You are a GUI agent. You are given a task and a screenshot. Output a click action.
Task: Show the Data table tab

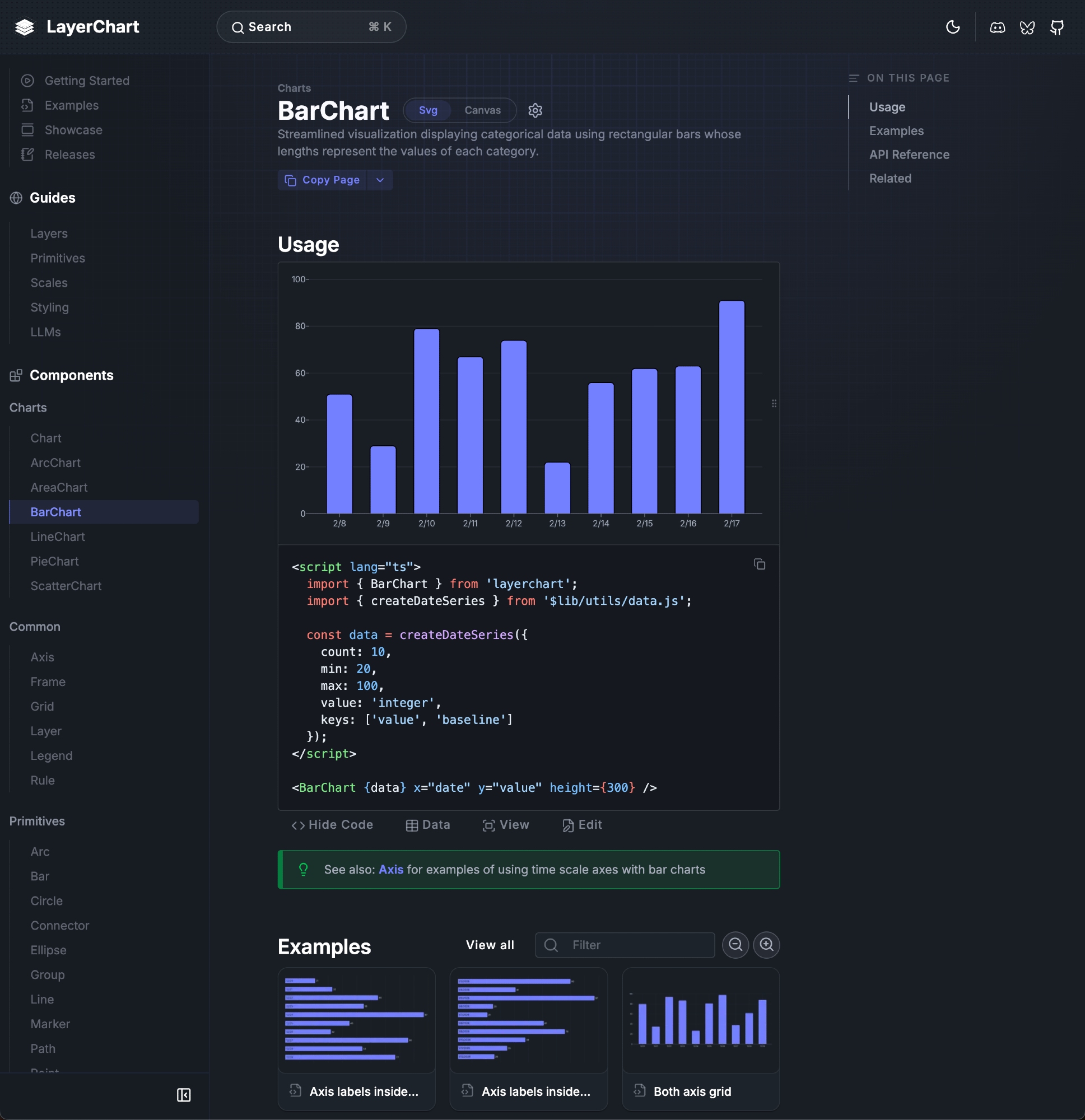[427, 824]
